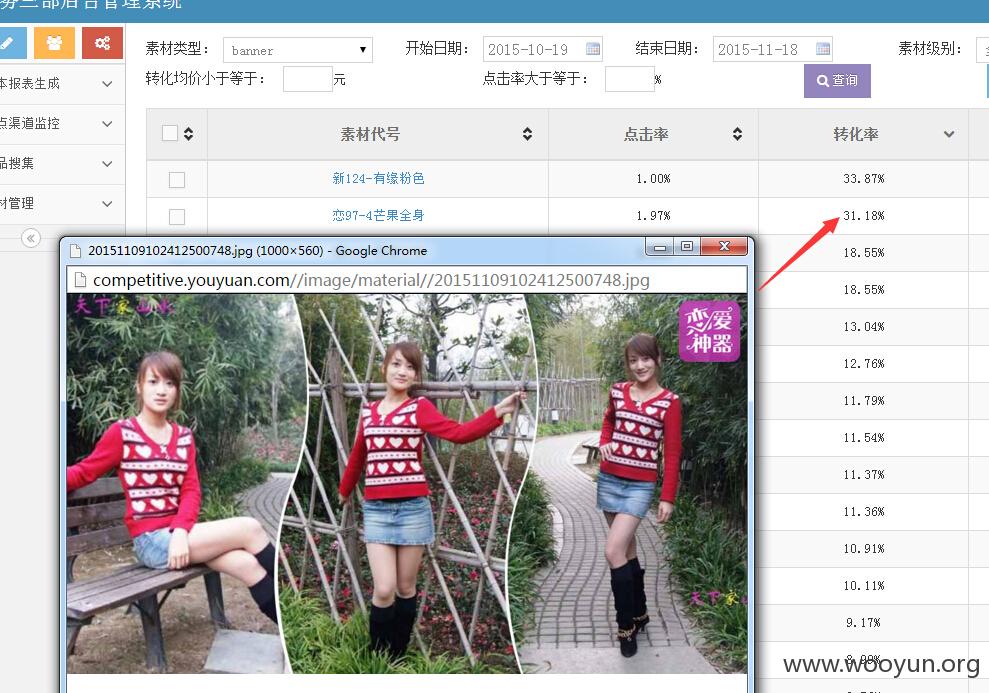Open the 恋97-4芒果全身 material link
Image resolution: width=989 pixels, height=693 pixels.
pyautogui.click(x=378, y=216)
